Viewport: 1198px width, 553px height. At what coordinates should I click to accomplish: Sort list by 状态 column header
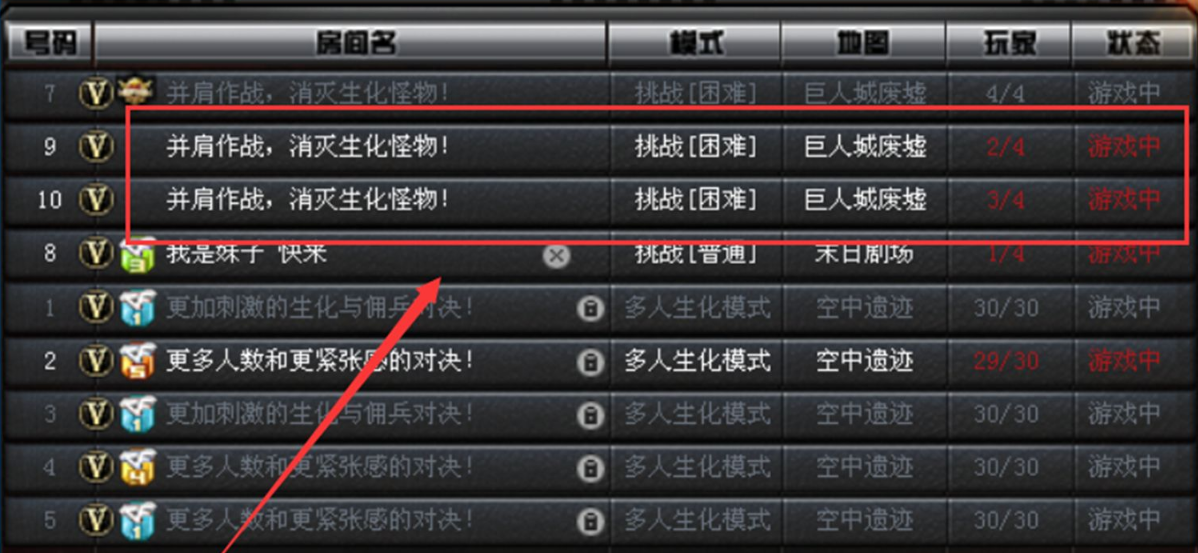(1134, 43)
